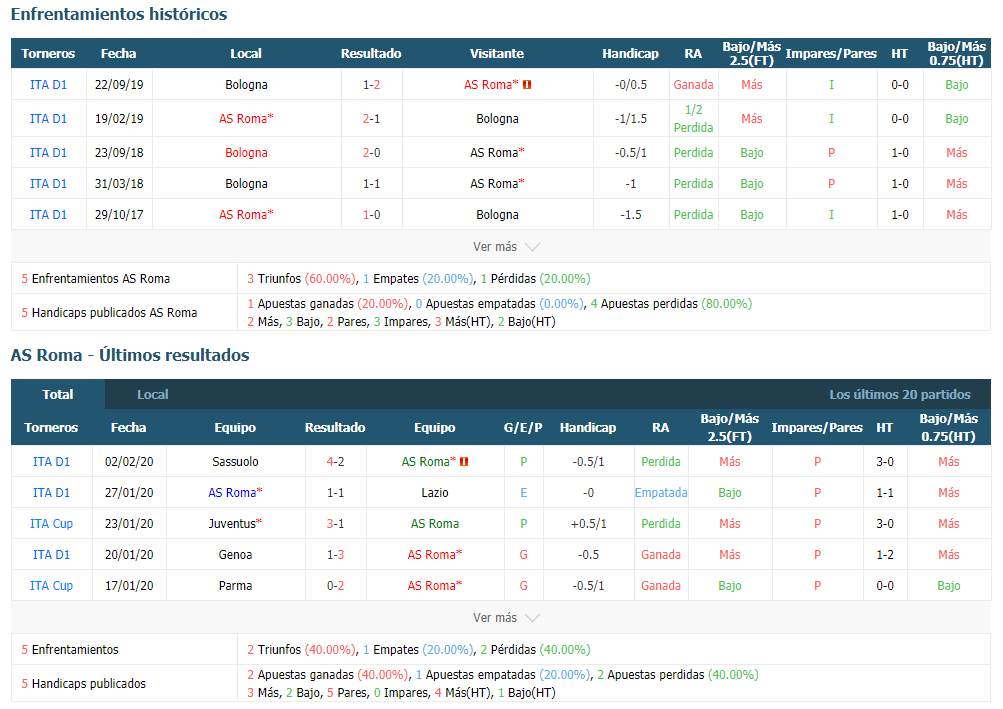Screen dimensions: 1003x709
Task: Click '5 Enfrentamientos AS Roma' summary label
Action: [x=96, y=278]
